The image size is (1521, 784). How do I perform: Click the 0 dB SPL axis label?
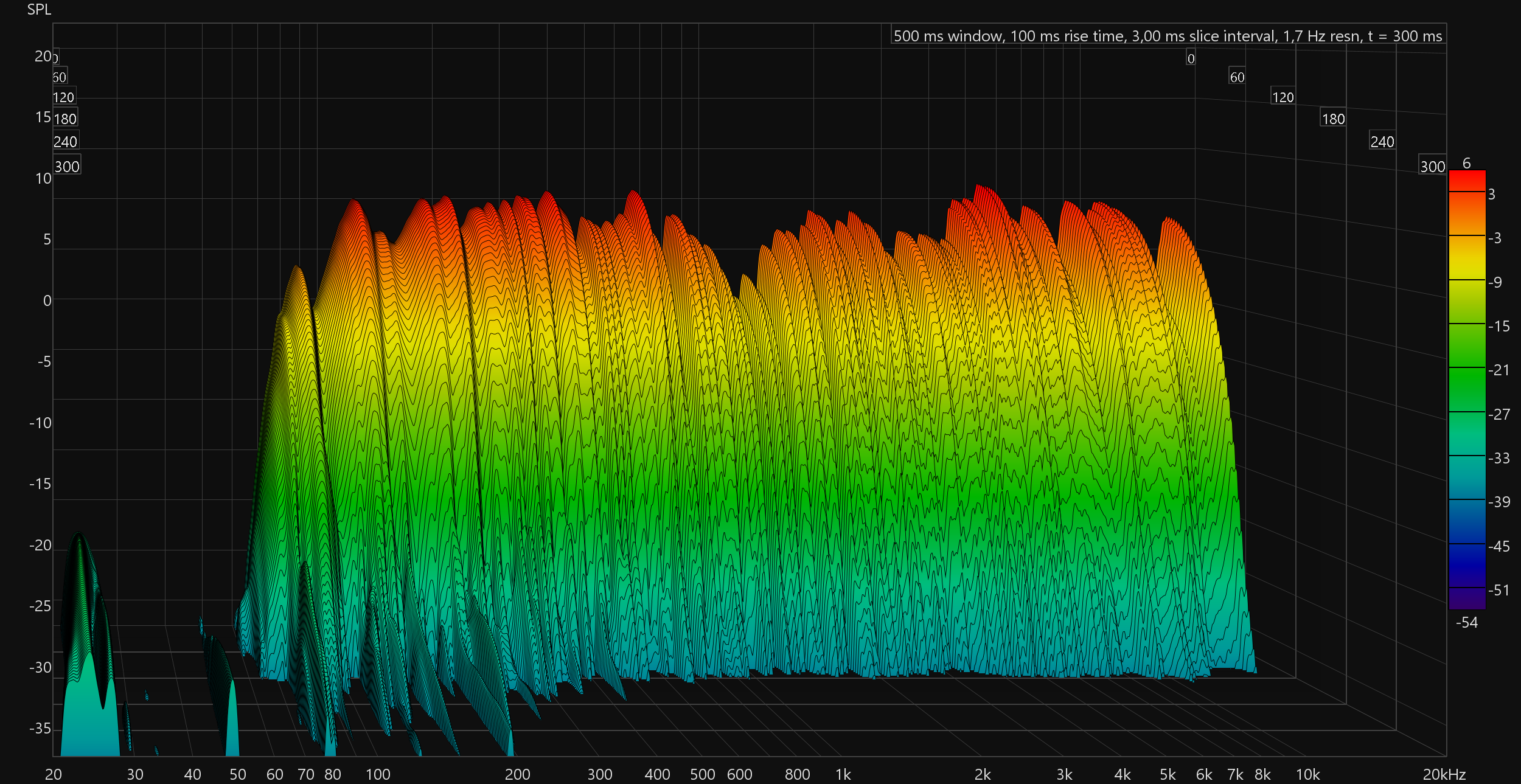[47, 300]
